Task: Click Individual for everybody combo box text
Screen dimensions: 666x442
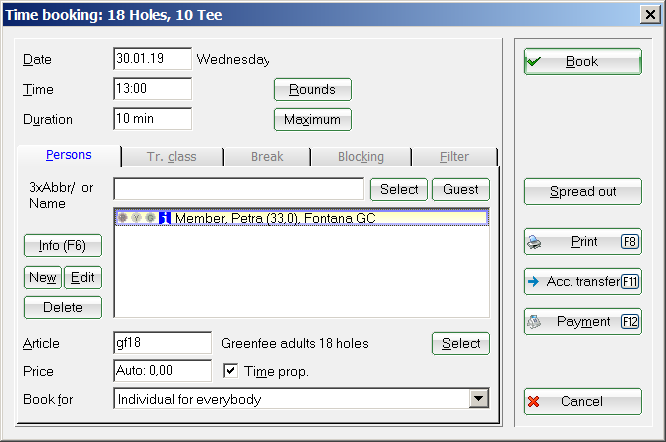Action: click(x=189, y=399)
